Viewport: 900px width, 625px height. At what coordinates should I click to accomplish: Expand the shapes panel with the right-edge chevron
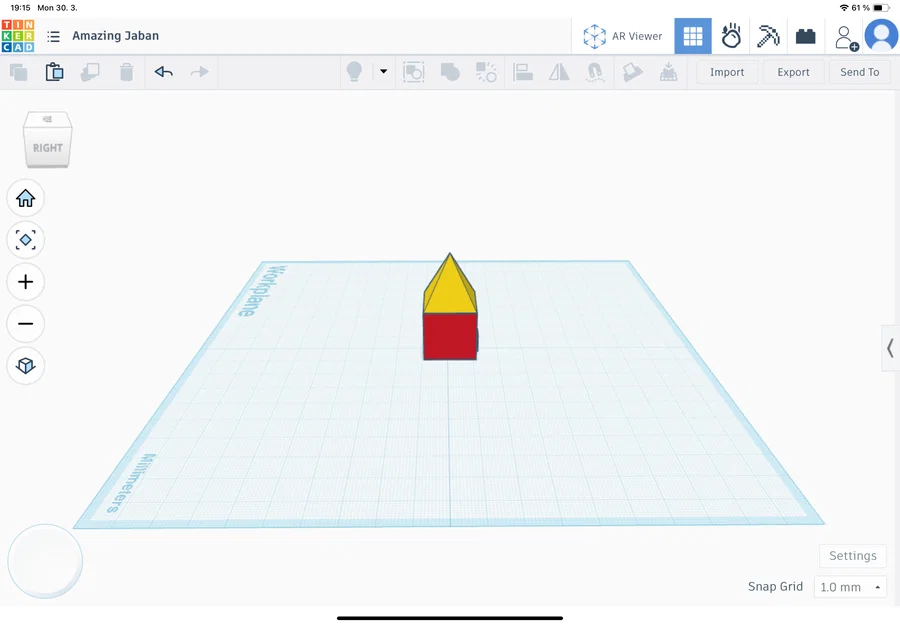click(x=890, y=348)
